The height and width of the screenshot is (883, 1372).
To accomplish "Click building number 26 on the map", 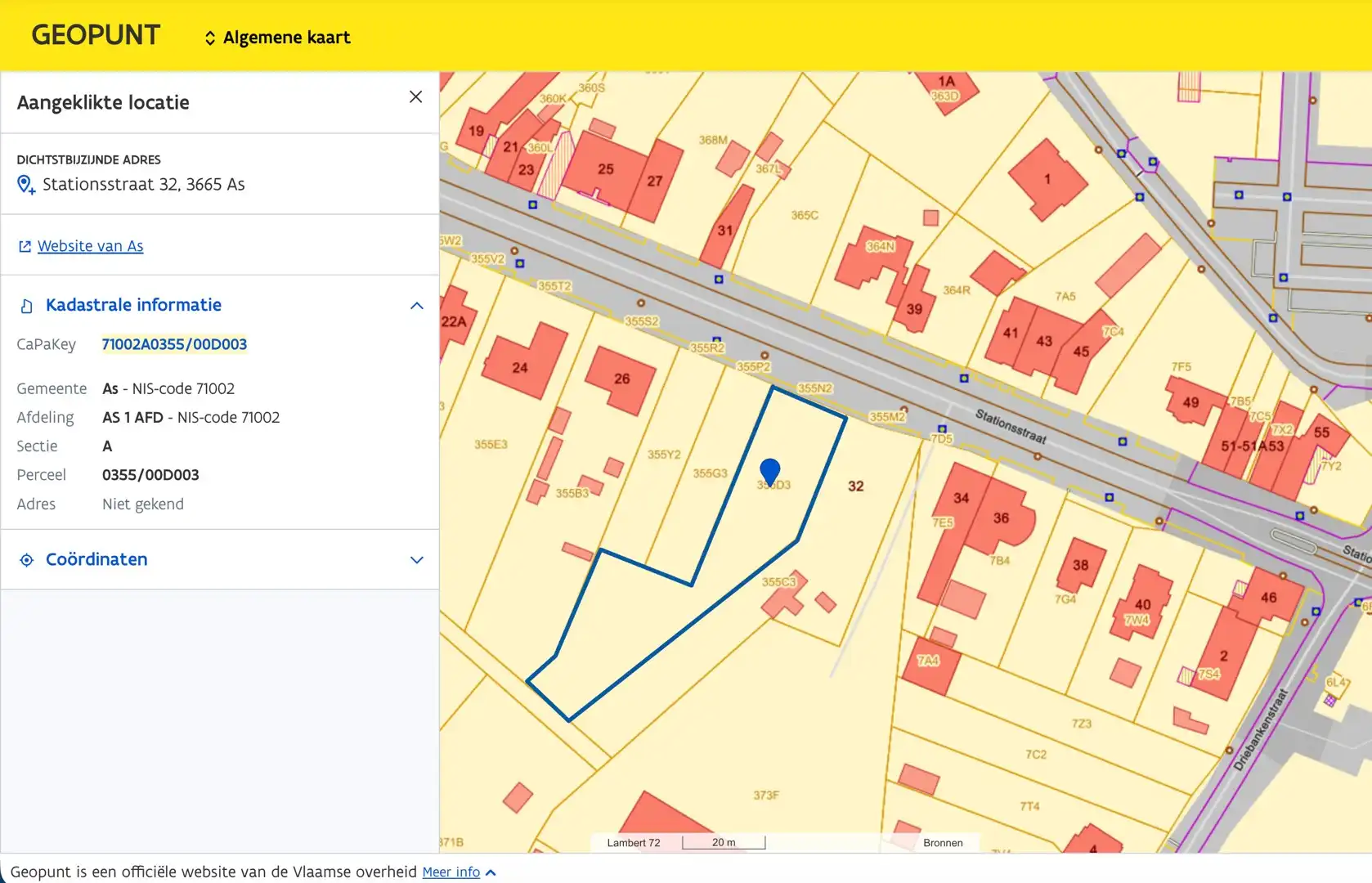I will click(621, 379).
